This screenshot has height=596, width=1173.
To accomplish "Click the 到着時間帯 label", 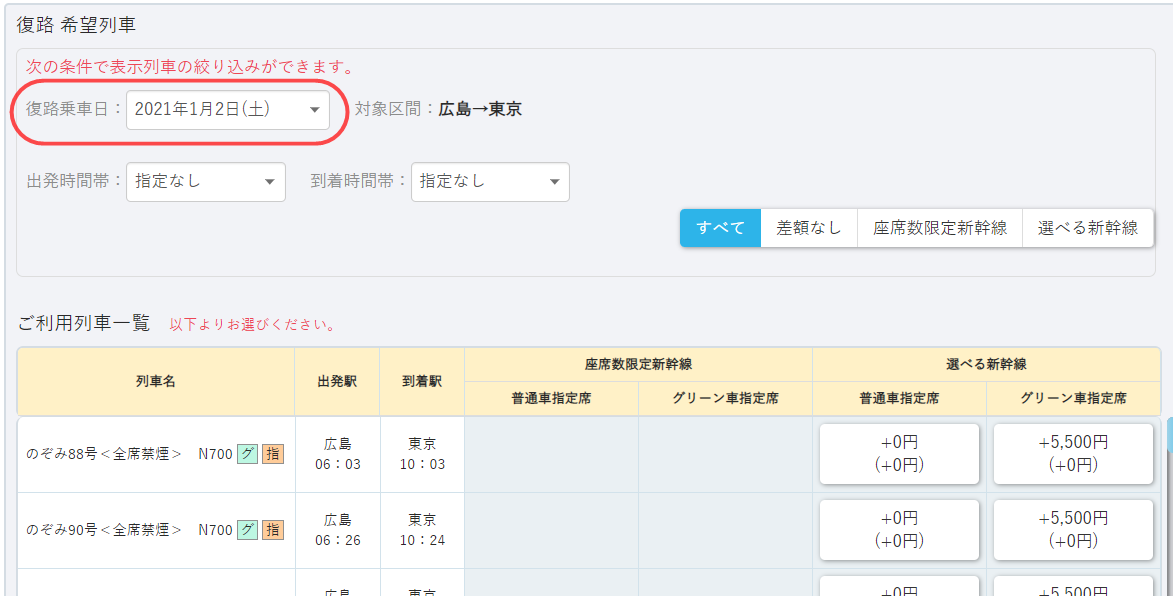I will coord(359,182).
